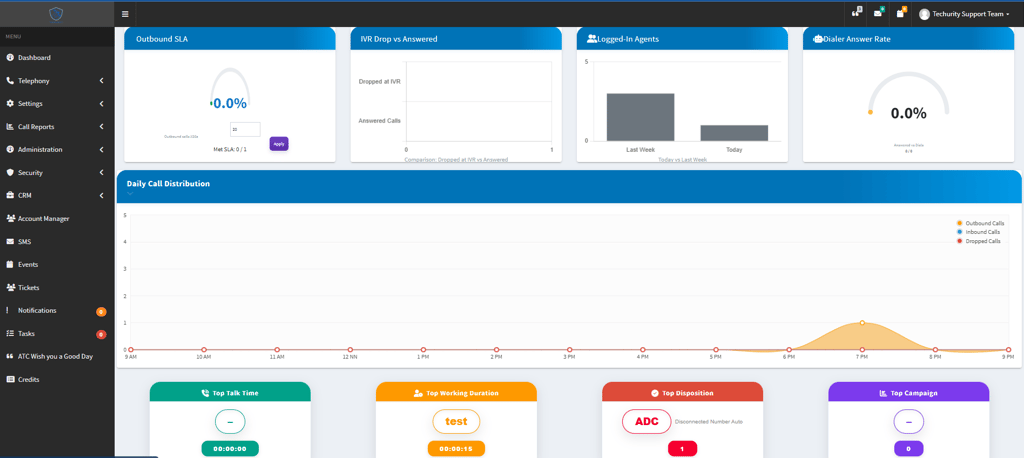Expand the Administration submenu chevron
The height and width of the screenshot is (458, 1024).
point(102,150)
